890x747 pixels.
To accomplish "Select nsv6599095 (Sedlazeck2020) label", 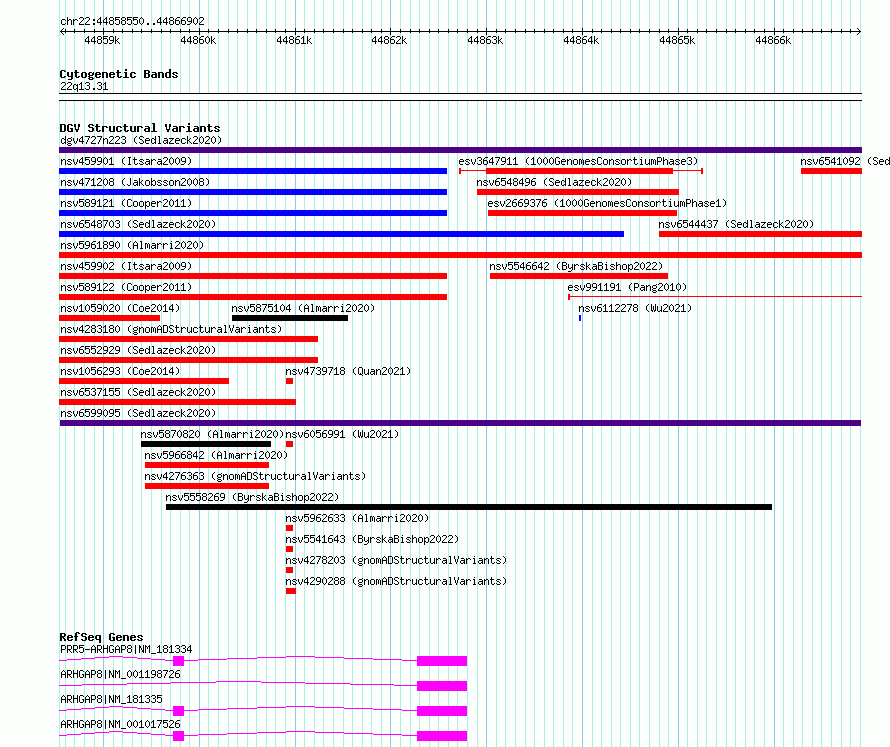I will coord(138,413).
